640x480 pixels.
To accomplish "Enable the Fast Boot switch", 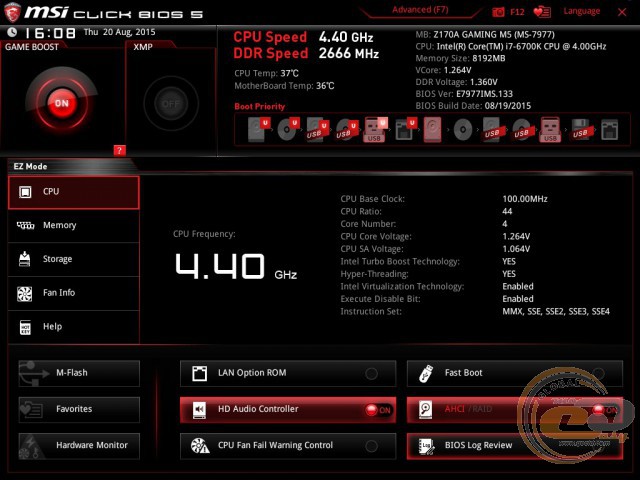I will point(598,372).
